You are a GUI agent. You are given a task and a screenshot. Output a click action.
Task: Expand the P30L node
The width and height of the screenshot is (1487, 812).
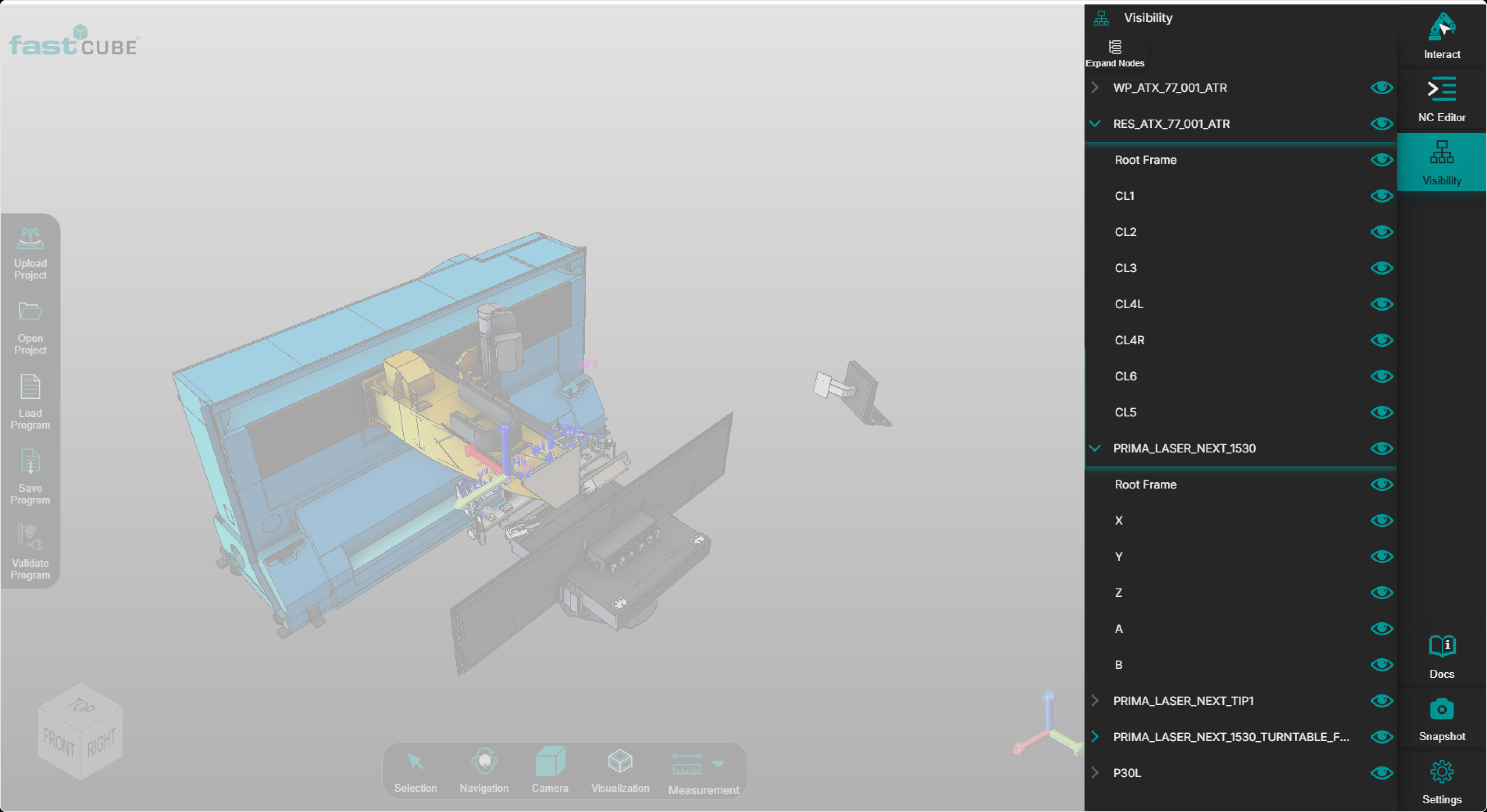point(1094,773)
